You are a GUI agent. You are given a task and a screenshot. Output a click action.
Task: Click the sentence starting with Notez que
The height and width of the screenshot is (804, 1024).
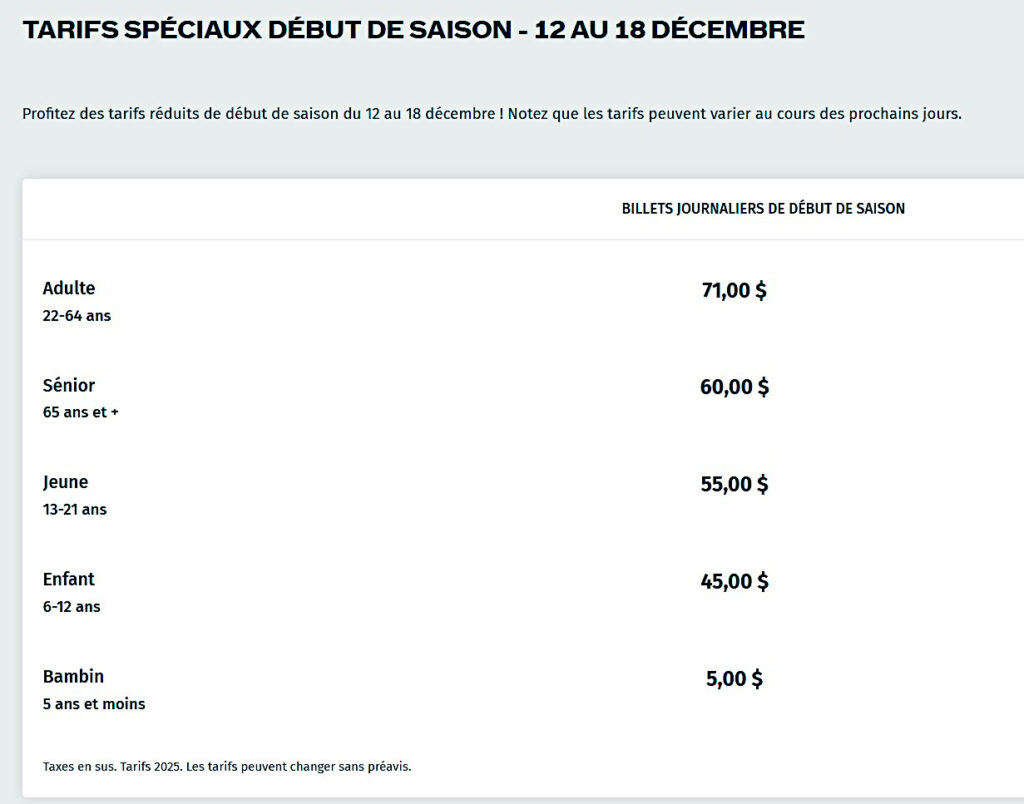[734, 113]
